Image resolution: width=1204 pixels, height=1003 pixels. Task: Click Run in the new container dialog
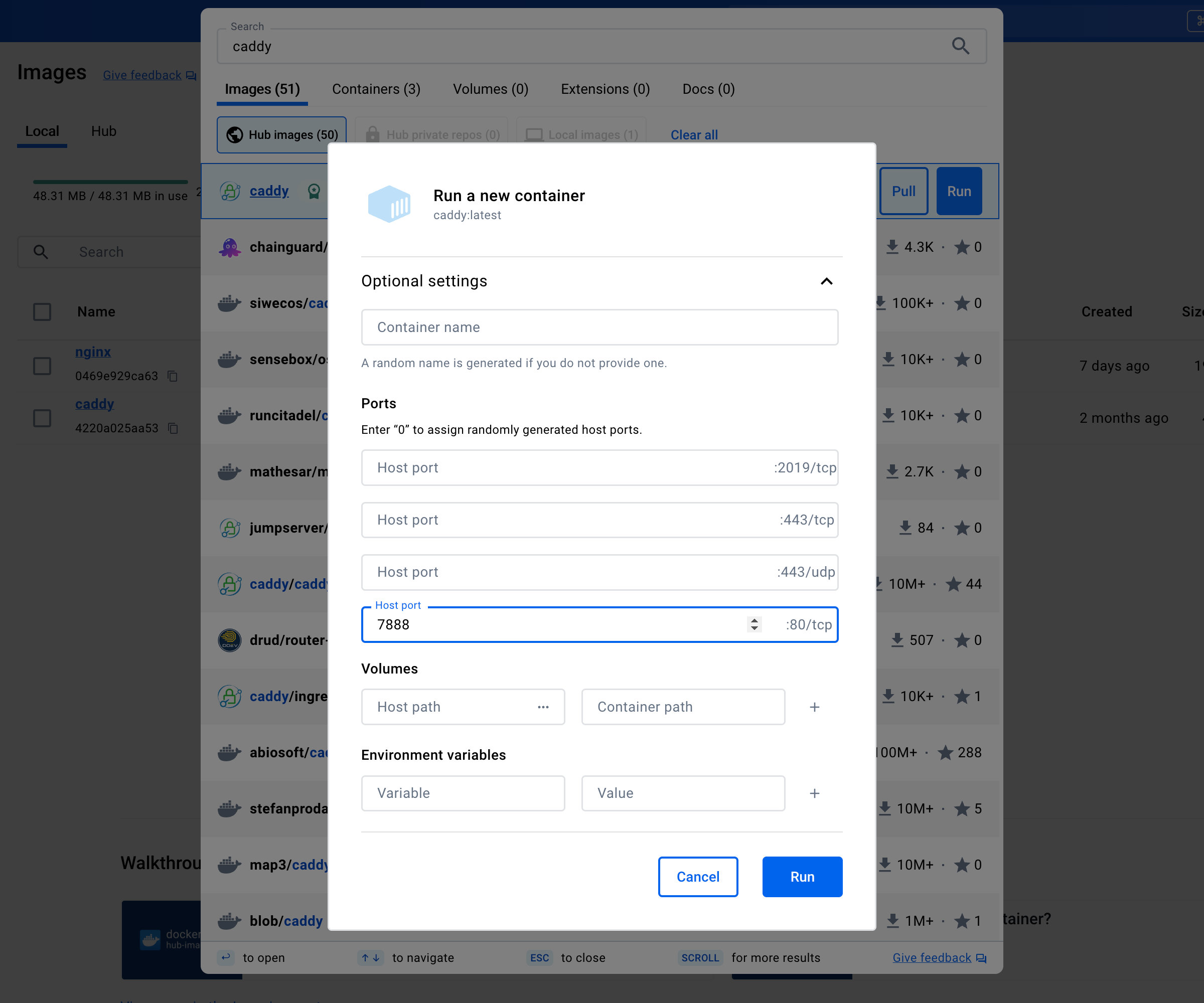pyautogui.click(x=802, y=877)
